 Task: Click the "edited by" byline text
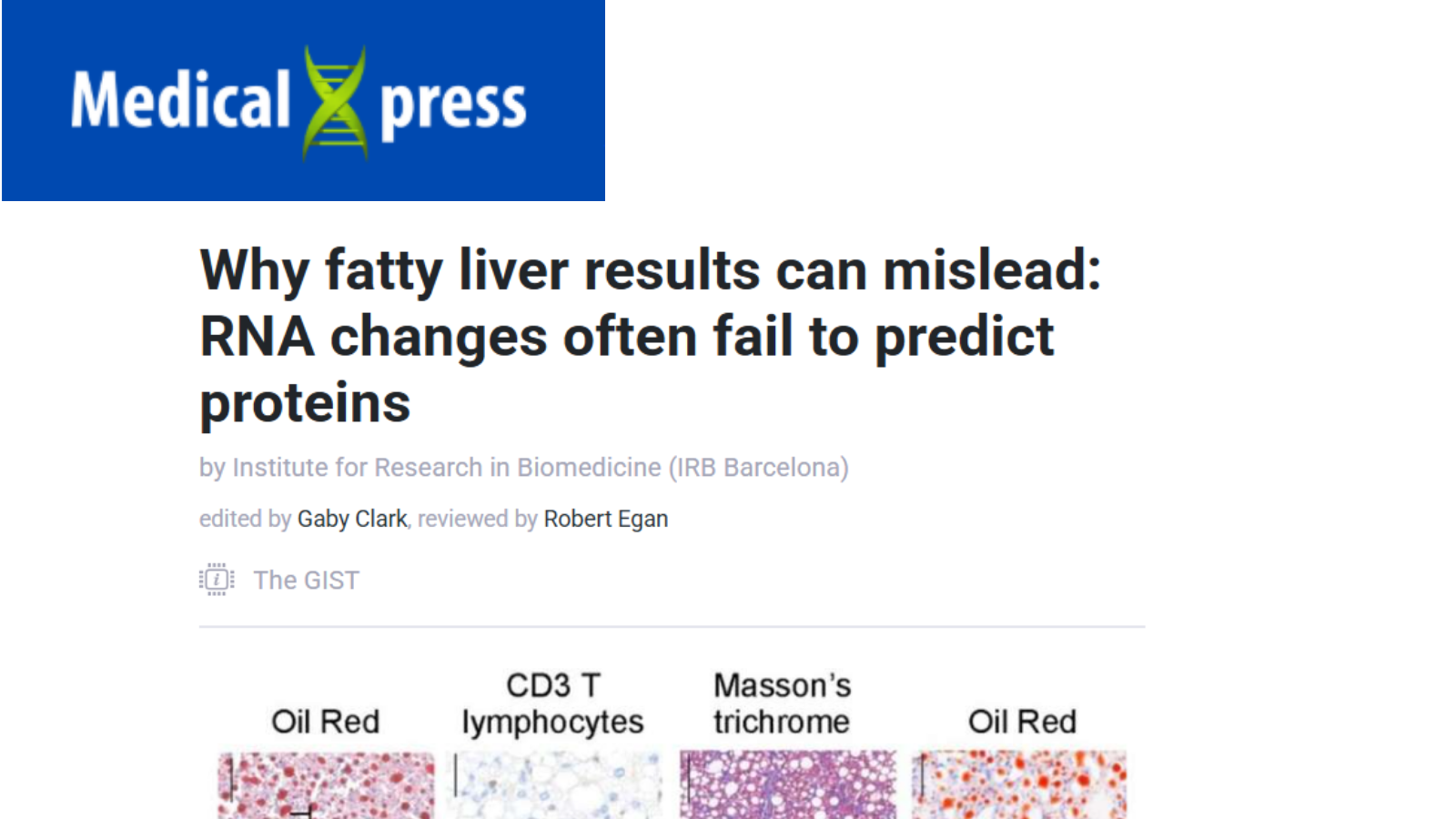coord(245,519)
